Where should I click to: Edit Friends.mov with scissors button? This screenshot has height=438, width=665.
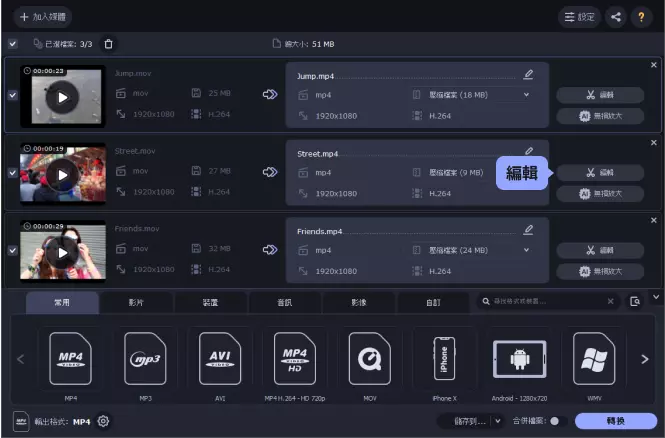[x=600, y=250]
